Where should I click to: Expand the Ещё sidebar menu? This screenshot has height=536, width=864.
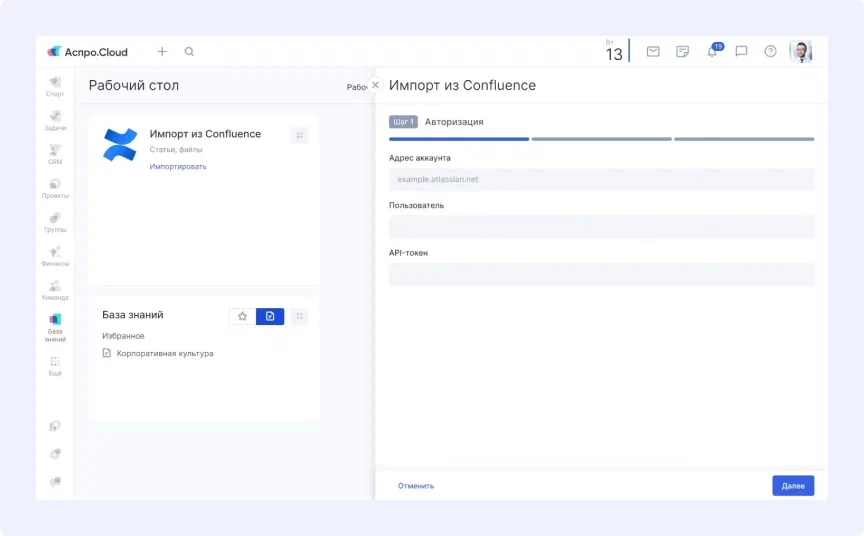point(55,366)
